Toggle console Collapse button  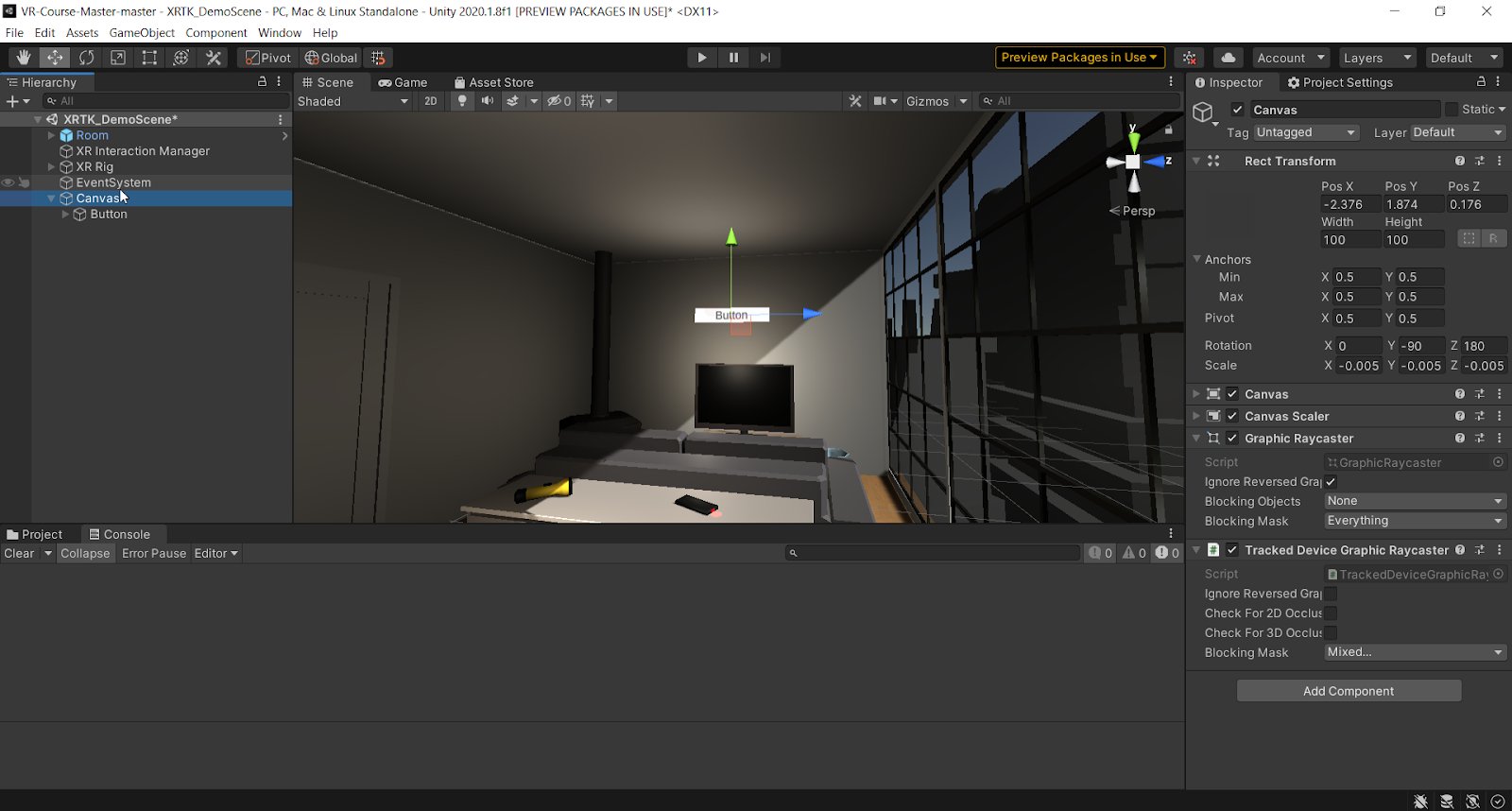pos(85,553)
